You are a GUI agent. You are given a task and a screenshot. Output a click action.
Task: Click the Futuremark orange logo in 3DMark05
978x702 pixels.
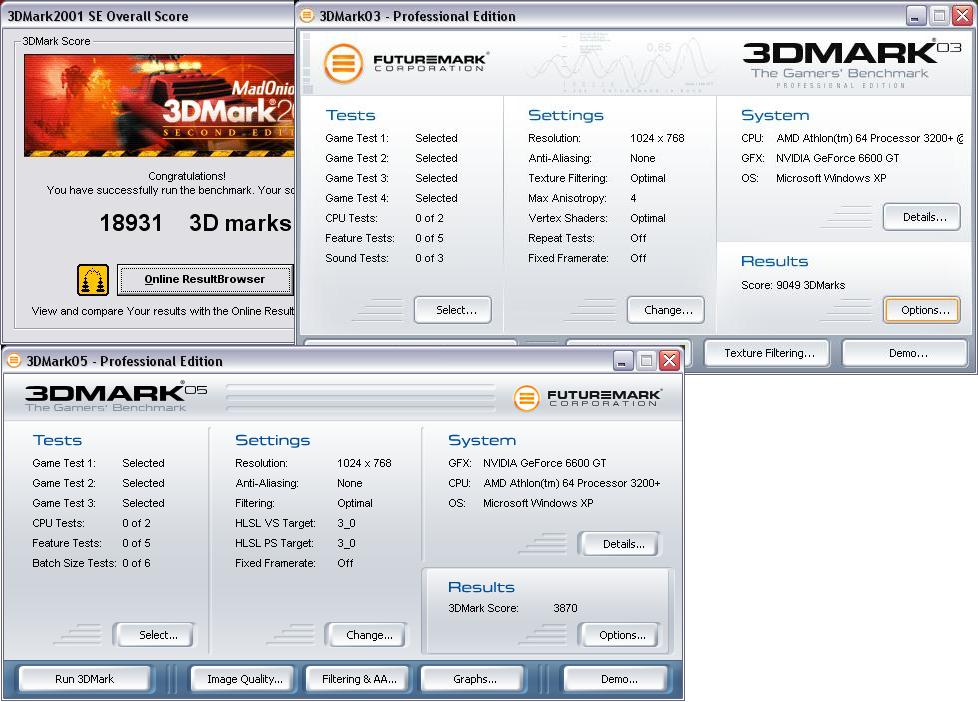(x=526, y=398)
